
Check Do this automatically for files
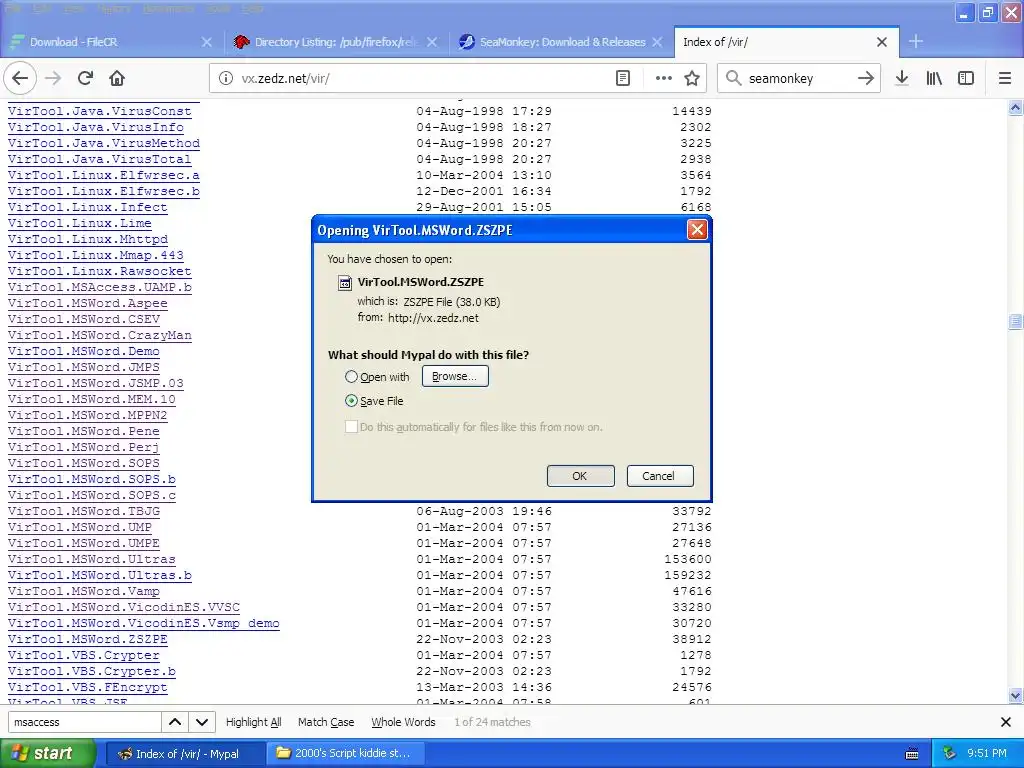351,427
